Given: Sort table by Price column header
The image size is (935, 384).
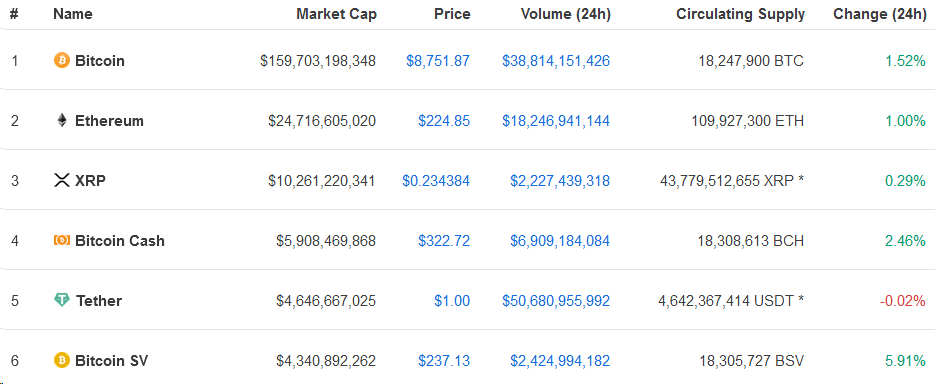Looking at the screenshot, I should [x=451, y=14].
